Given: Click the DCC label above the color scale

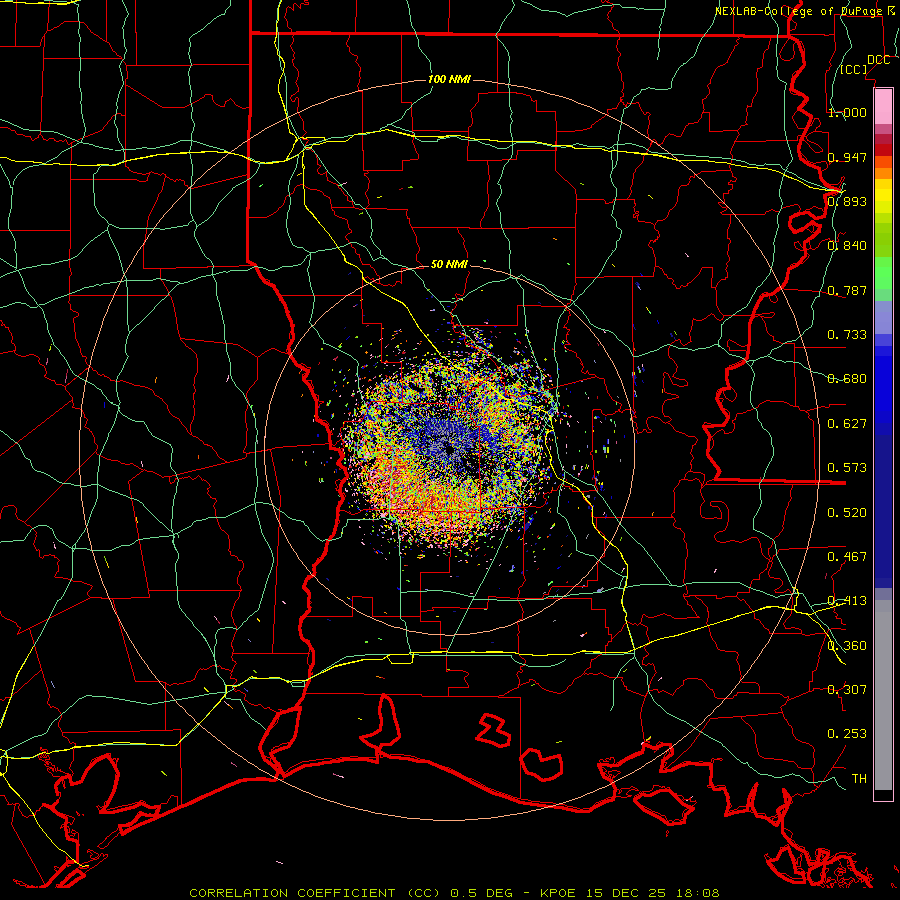Looking at the screenshot, I should [x=878, y=60].
